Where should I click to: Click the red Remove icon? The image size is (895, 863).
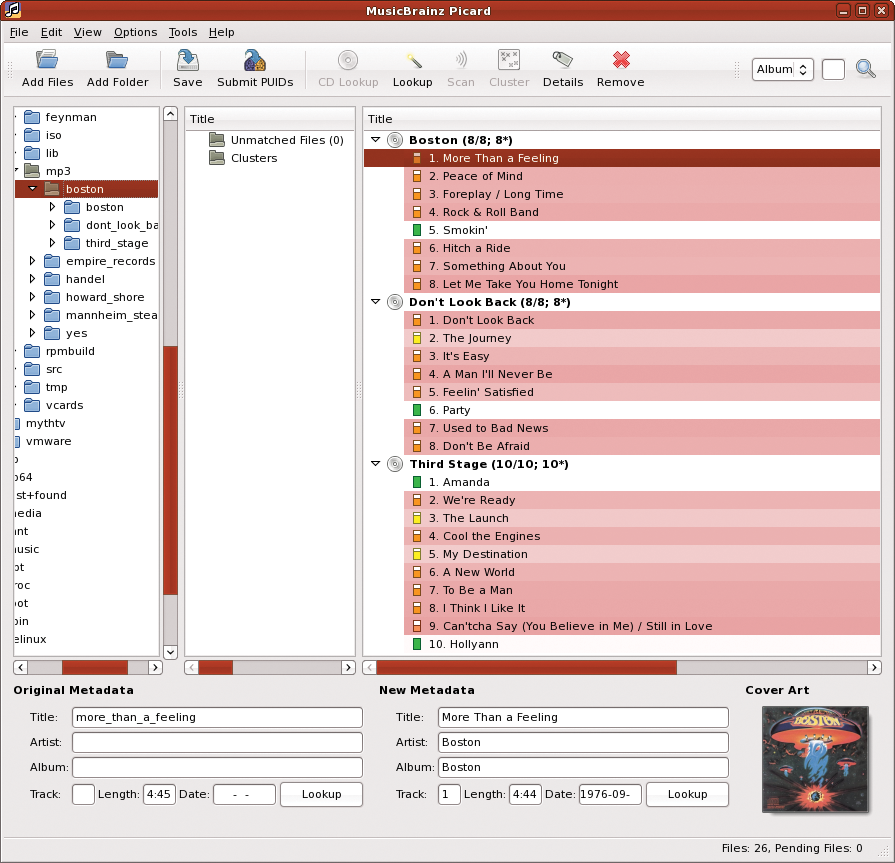[621, 59]
